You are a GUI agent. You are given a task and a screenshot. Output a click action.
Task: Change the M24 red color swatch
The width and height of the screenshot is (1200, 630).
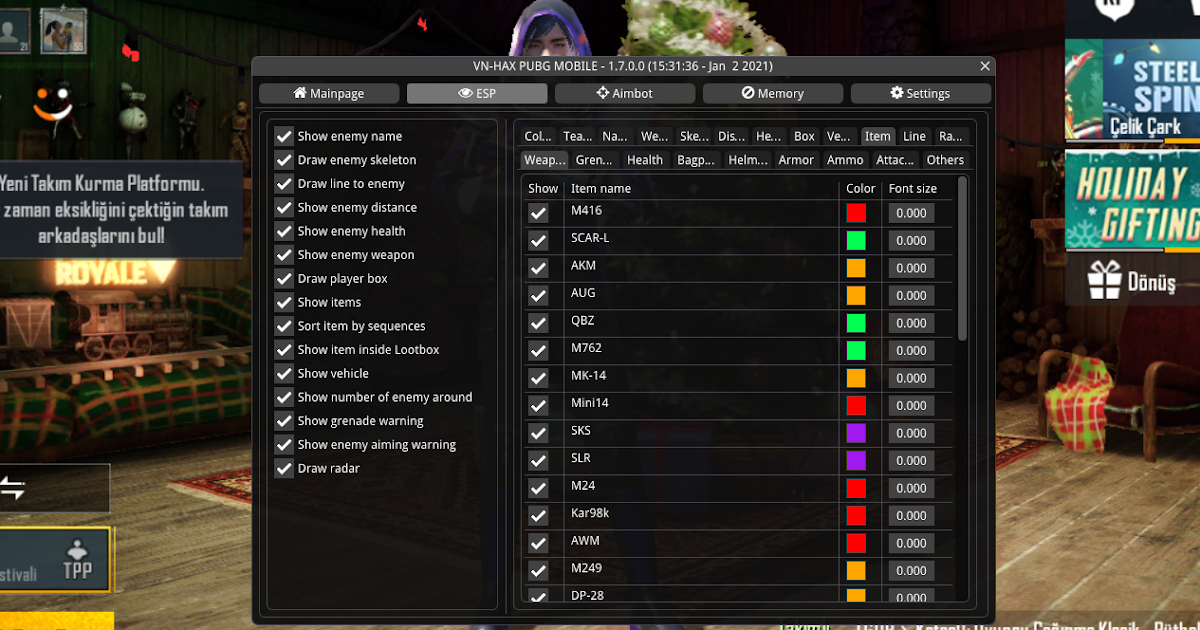[856, 488]
